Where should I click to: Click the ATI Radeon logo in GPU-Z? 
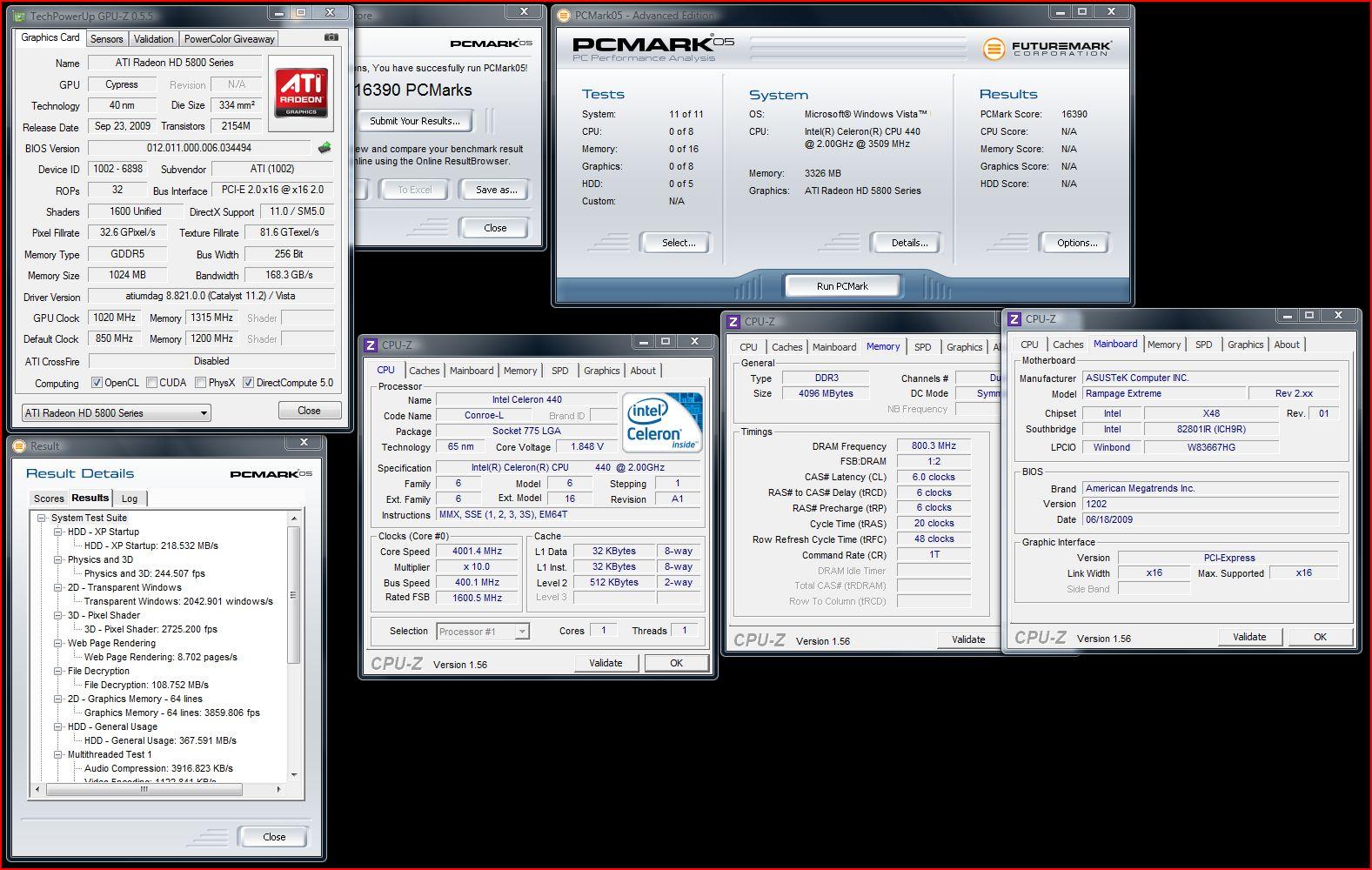coord(302,93)
